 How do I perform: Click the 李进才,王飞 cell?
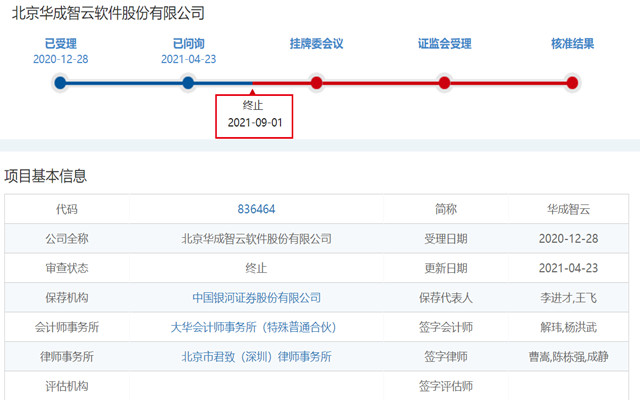tap(569, 298)
